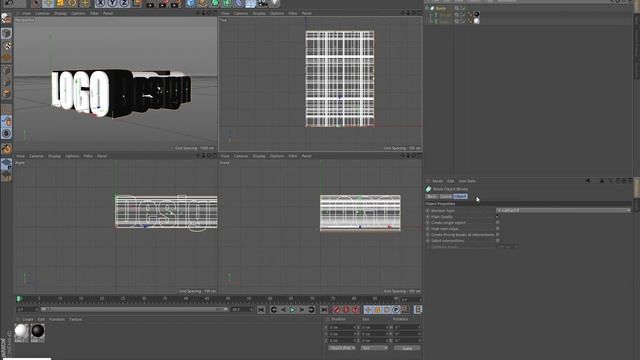
Task: Select the black material sphere thumbnail
Action: [38, 333]
